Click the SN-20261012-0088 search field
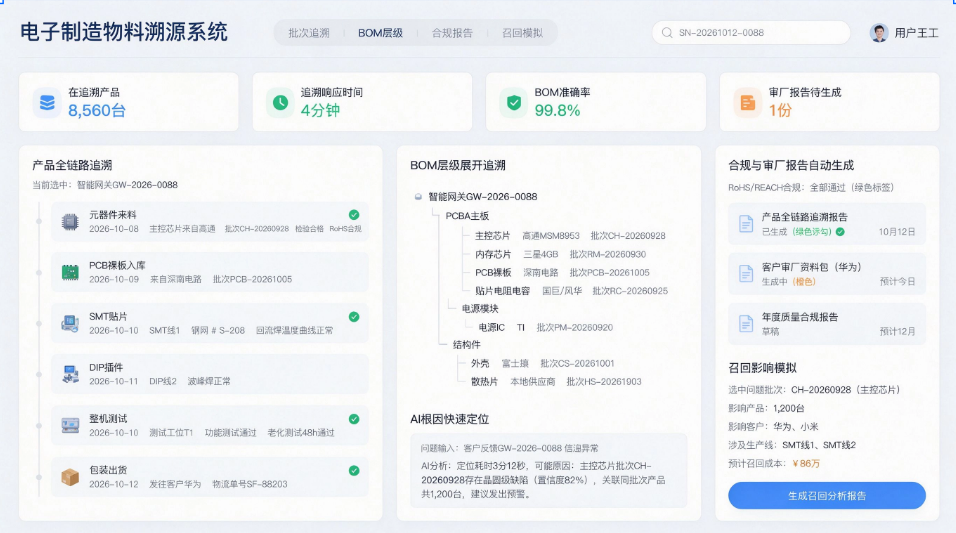 [x=751, y=32]
